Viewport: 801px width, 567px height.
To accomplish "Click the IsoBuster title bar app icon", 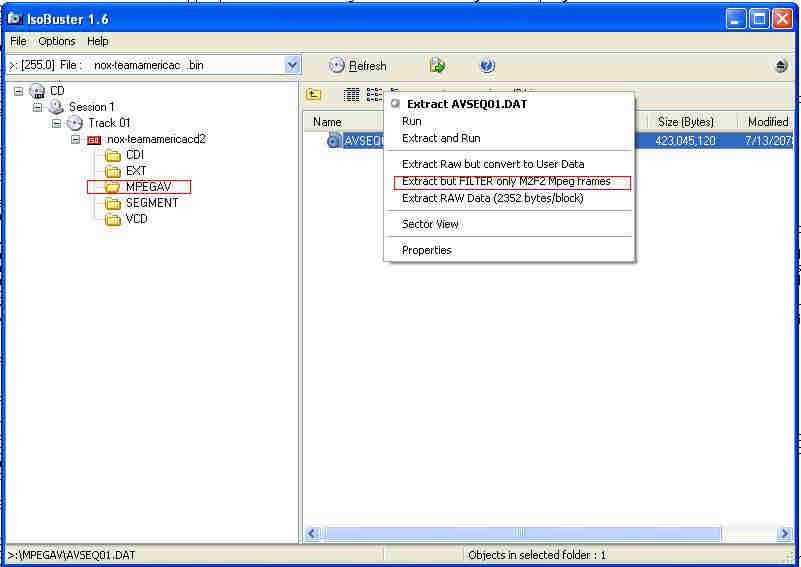I will pos(15,19).
